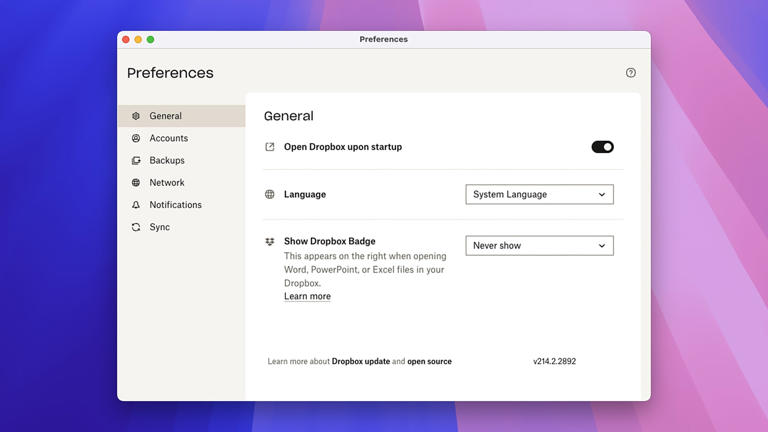Screen dimensions: 768x432
Task: Open the Dropbox update link
Action: pos(361,361)
